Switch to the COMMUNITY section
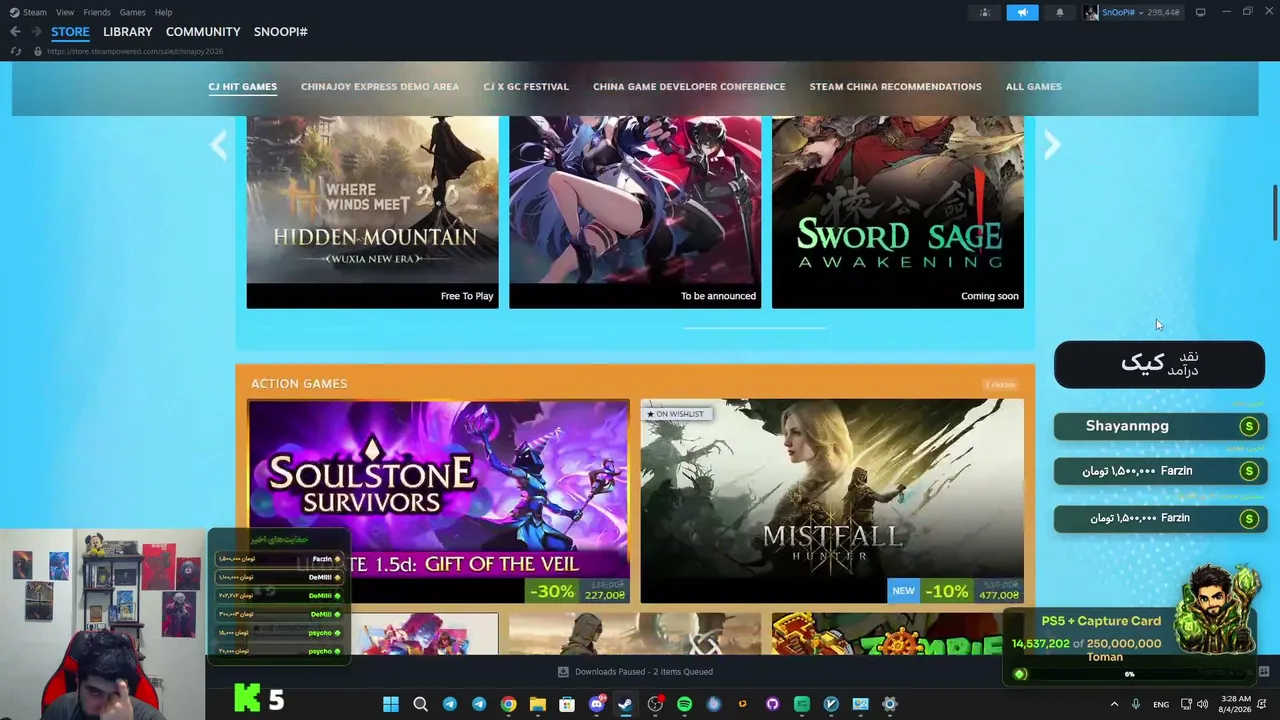Screen dimensions: 1280x720 (x=203, y=32)
